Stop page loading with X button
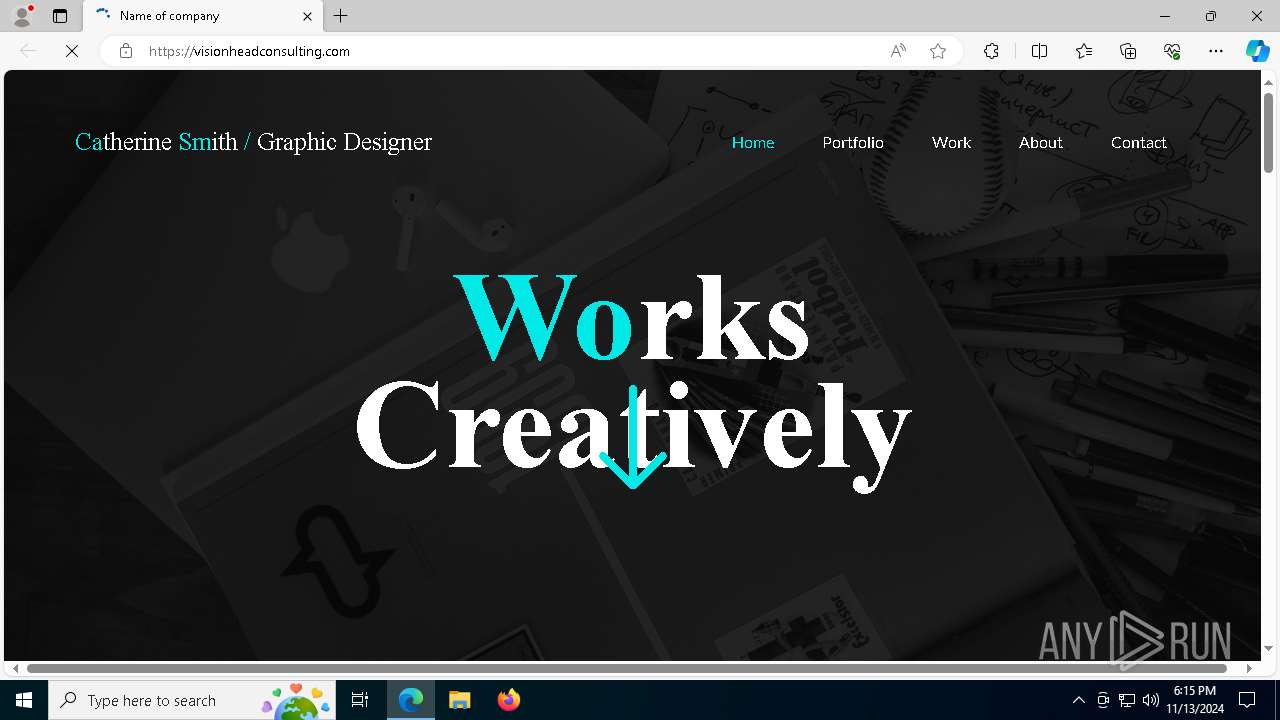Image resolution: width=1280 pixels, height=720 pixels. click(72, 51)
